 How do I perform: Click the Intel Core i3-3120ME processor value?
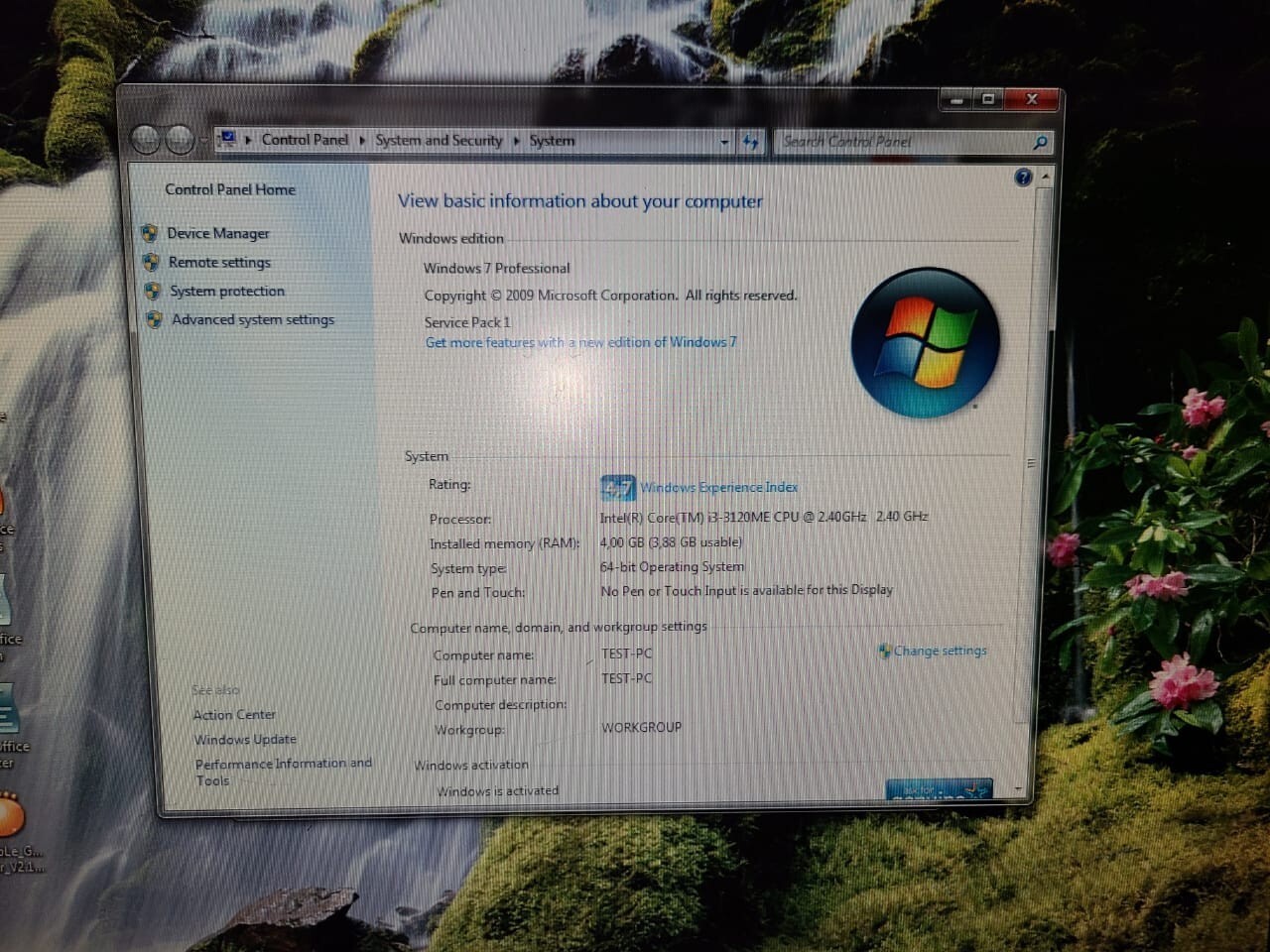(764, 517)
